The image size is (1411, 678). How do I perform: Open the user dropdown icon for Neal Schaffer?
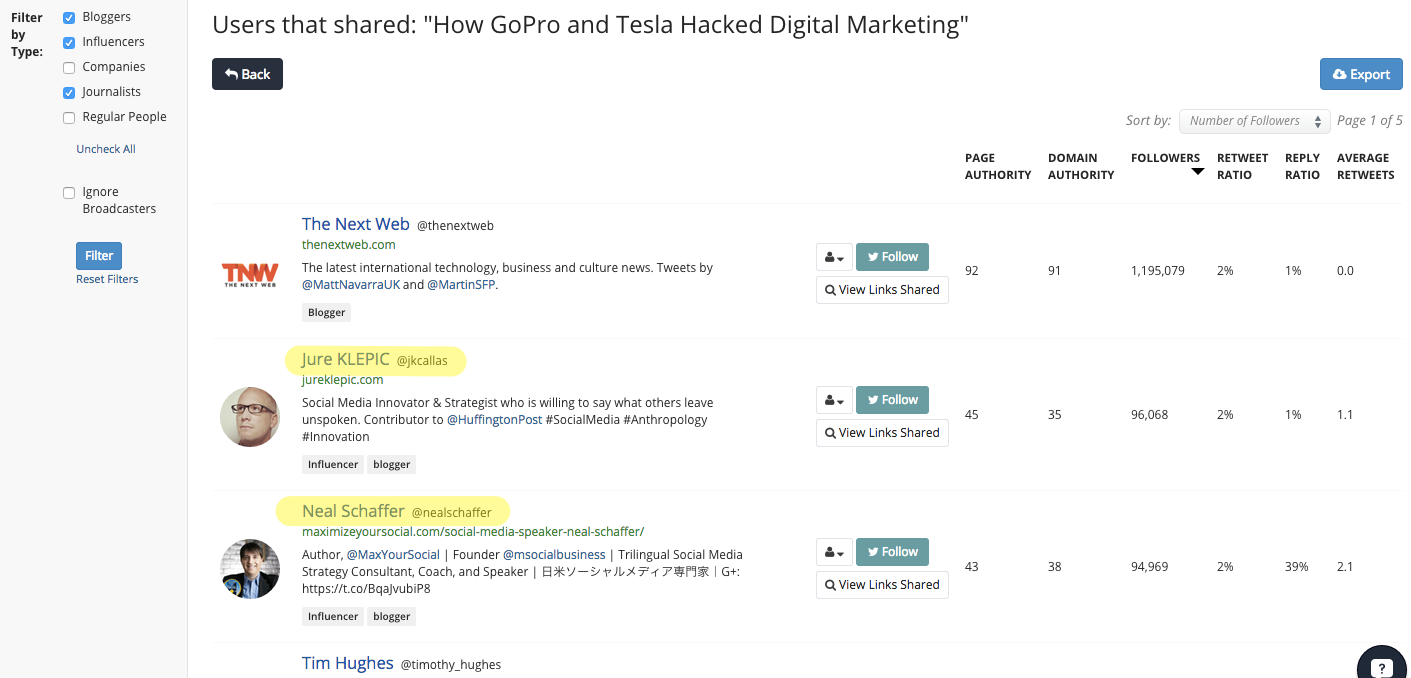pyautogui.click(x=834, y=552)
